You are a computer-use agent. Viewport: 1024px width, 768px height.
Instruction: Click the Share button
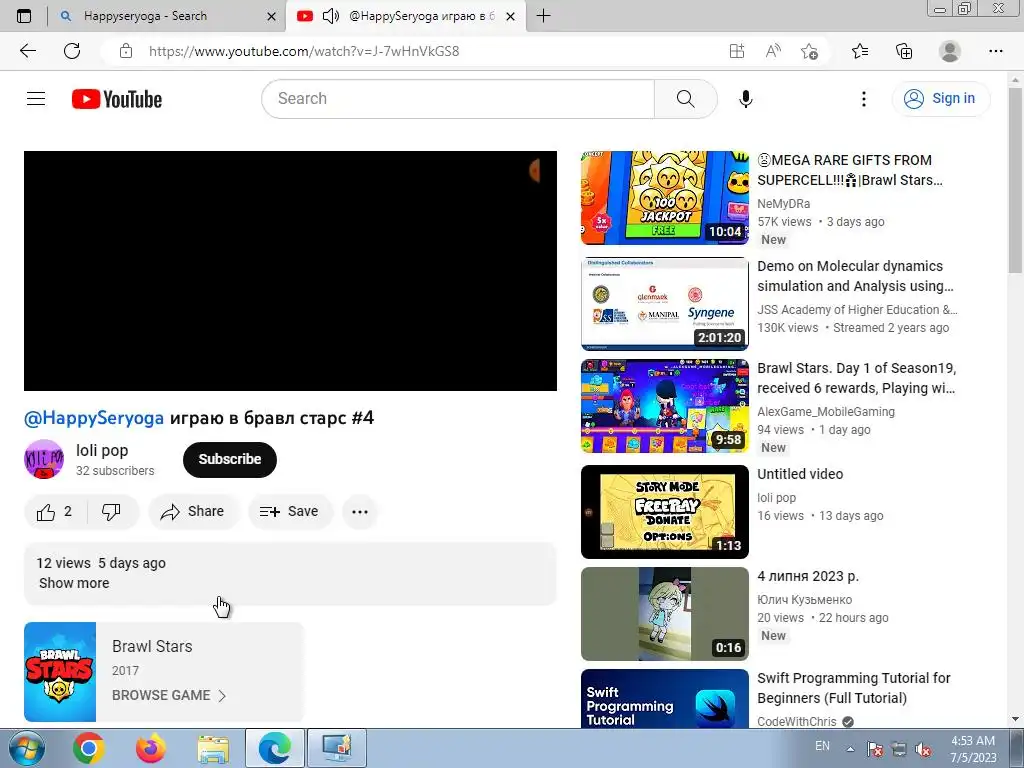click(194, 512)
